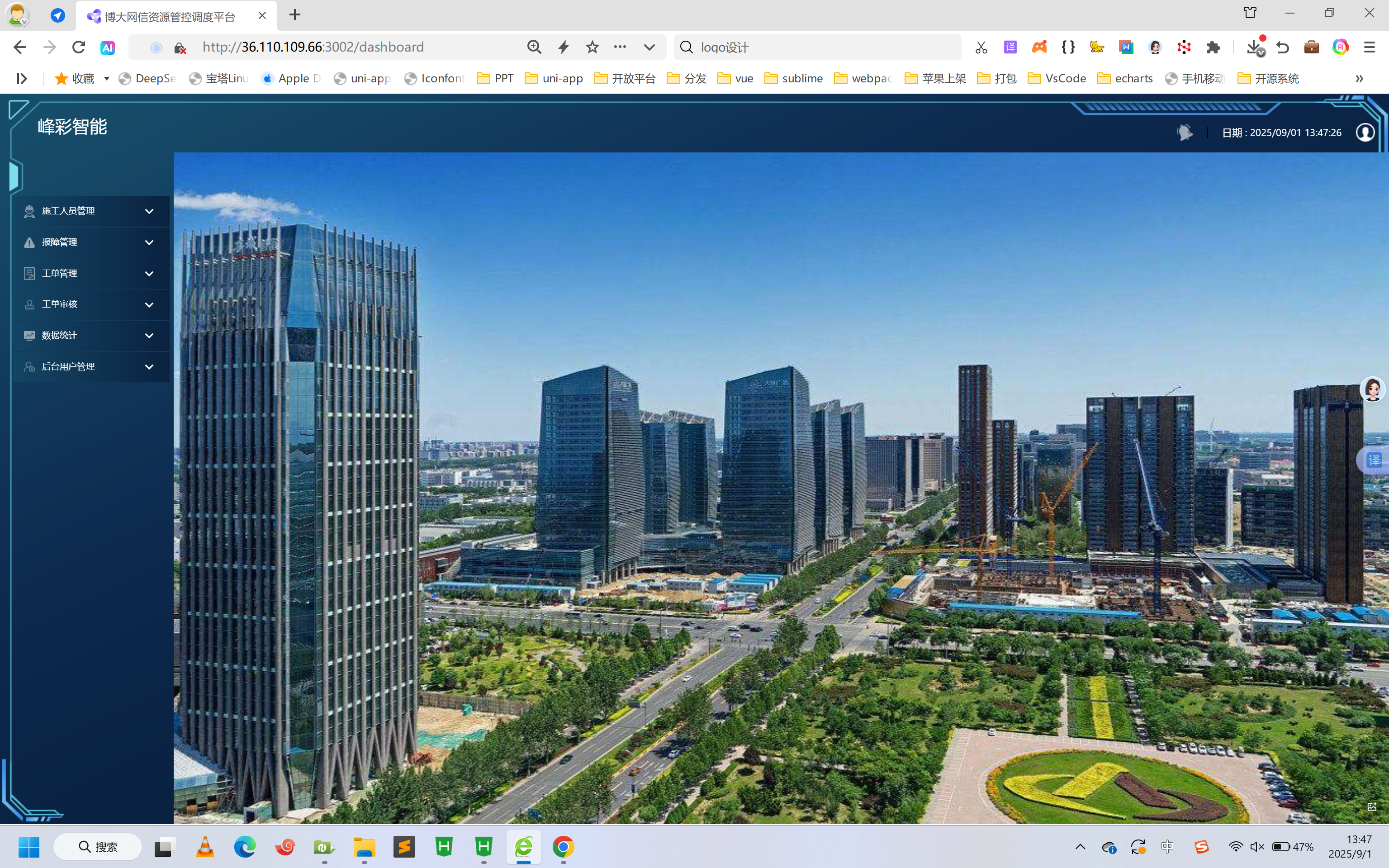Click the 峰彩智能 title text
The image size is (1389, 868).
pos(72,127)
